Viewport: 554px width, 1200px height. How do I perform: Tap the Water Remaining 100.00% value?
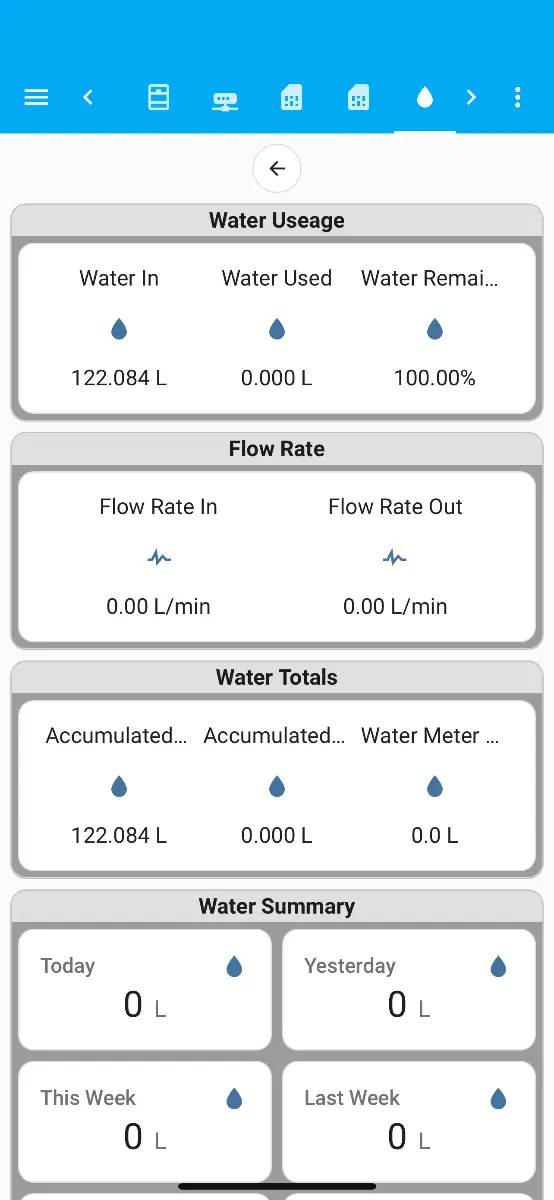(x=435, y=378)
